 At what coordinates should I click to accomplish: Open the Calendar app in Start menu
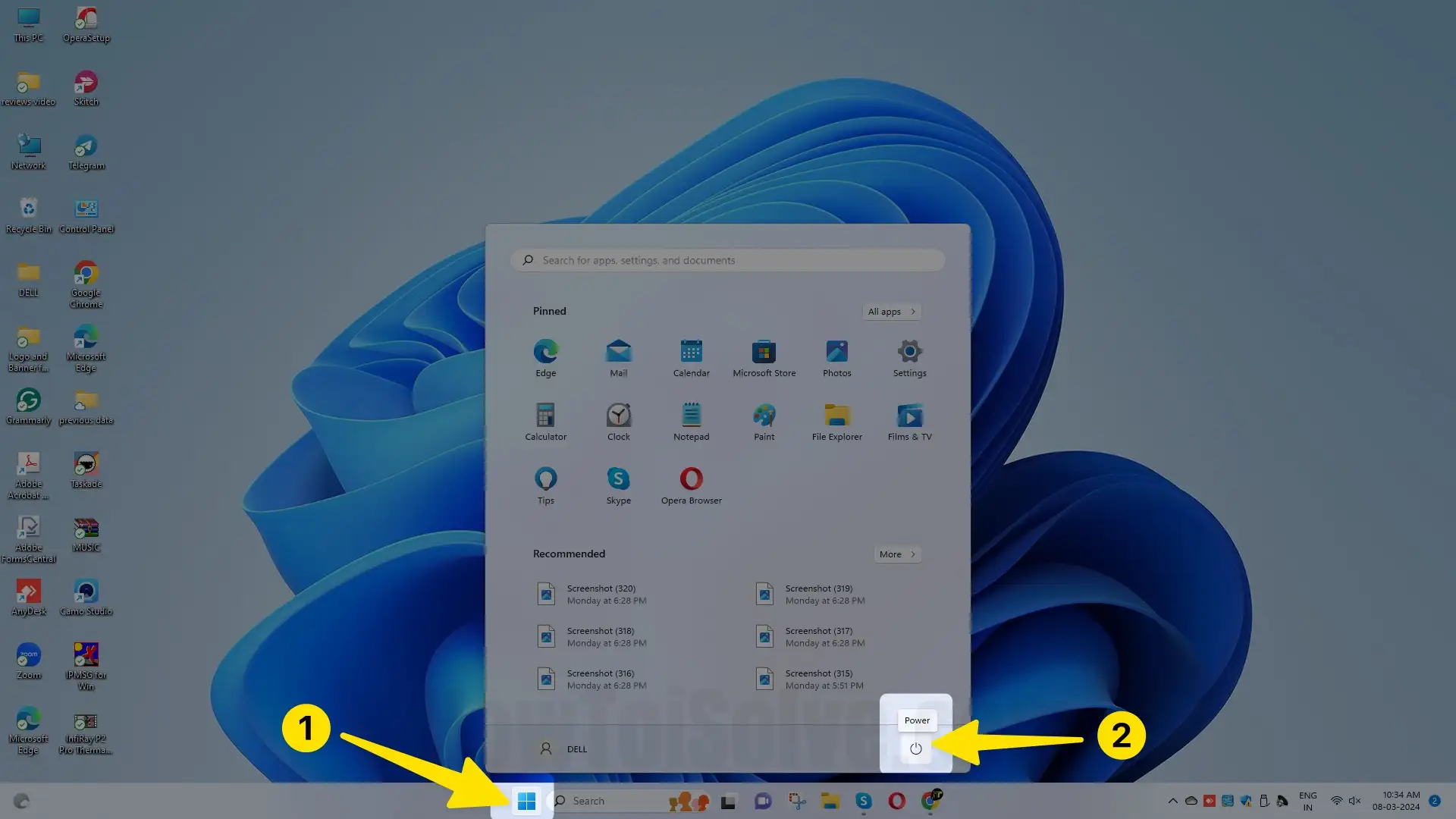(x=692, y=359)
